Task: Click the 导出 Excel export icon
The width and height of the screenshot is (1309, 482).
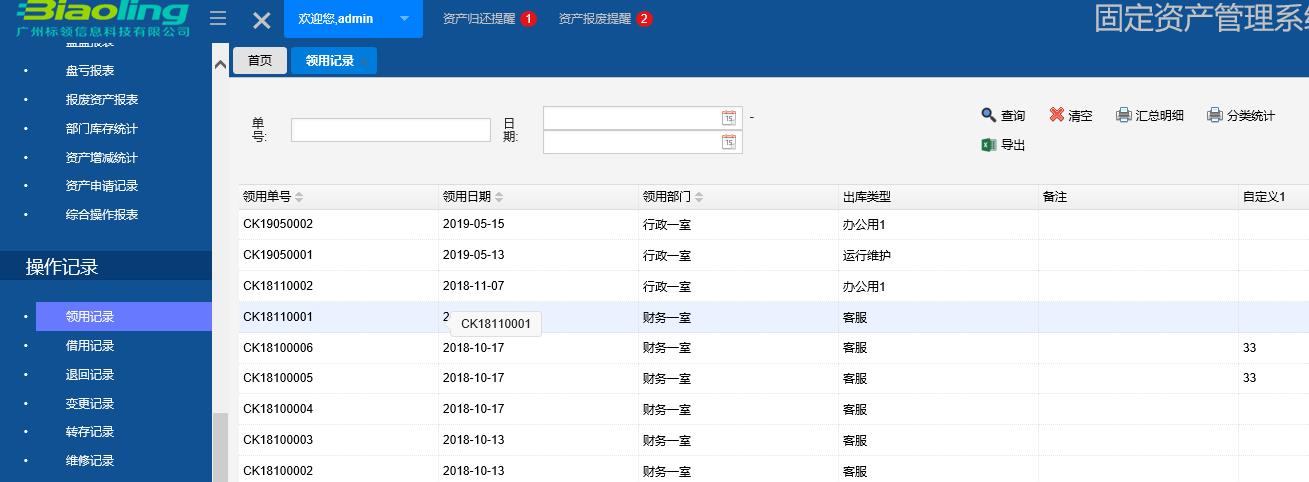Action: coord(988,145)
